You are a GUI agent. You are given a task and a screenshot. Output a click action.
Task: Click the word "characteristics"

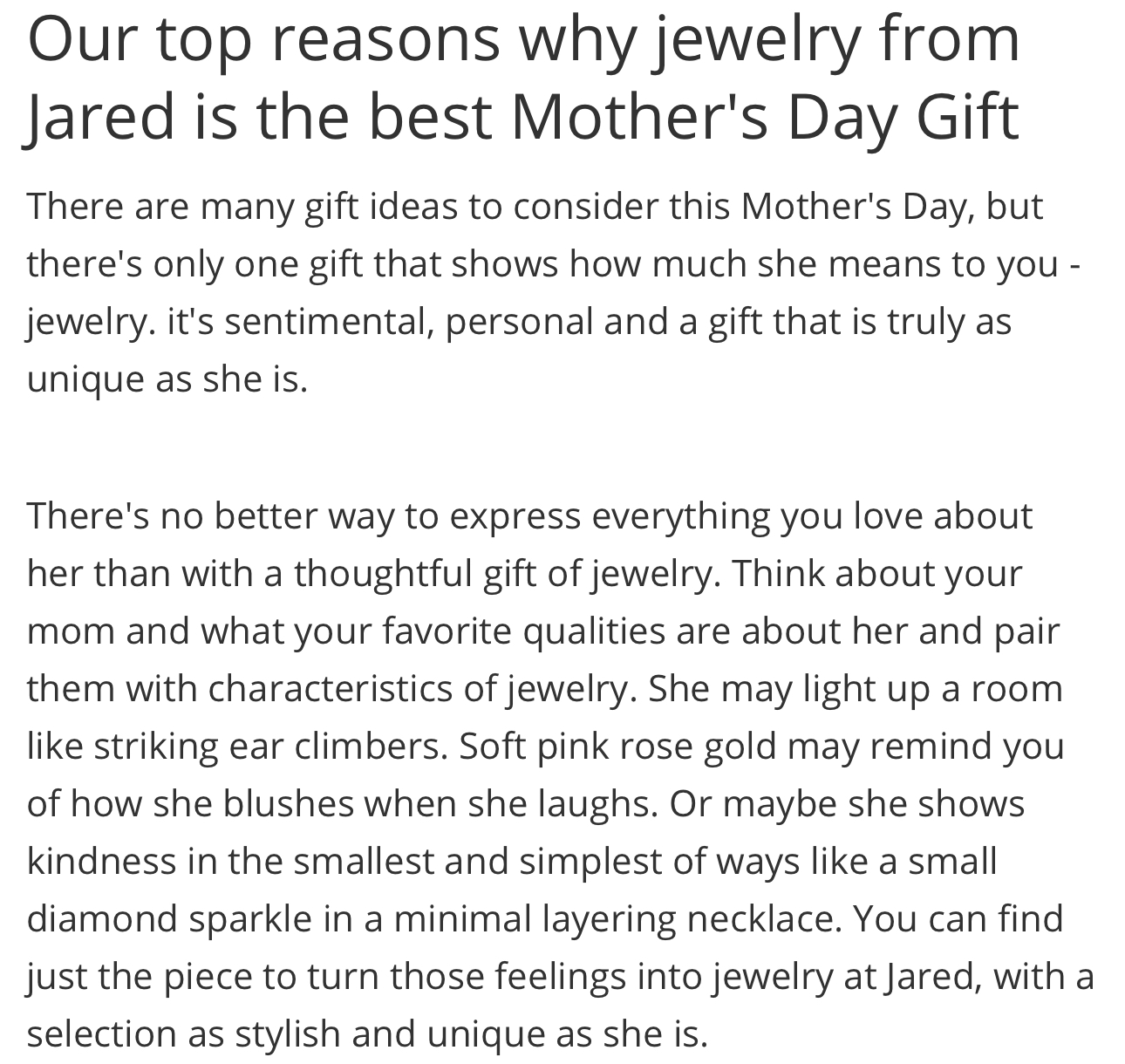tap(330, 688)
